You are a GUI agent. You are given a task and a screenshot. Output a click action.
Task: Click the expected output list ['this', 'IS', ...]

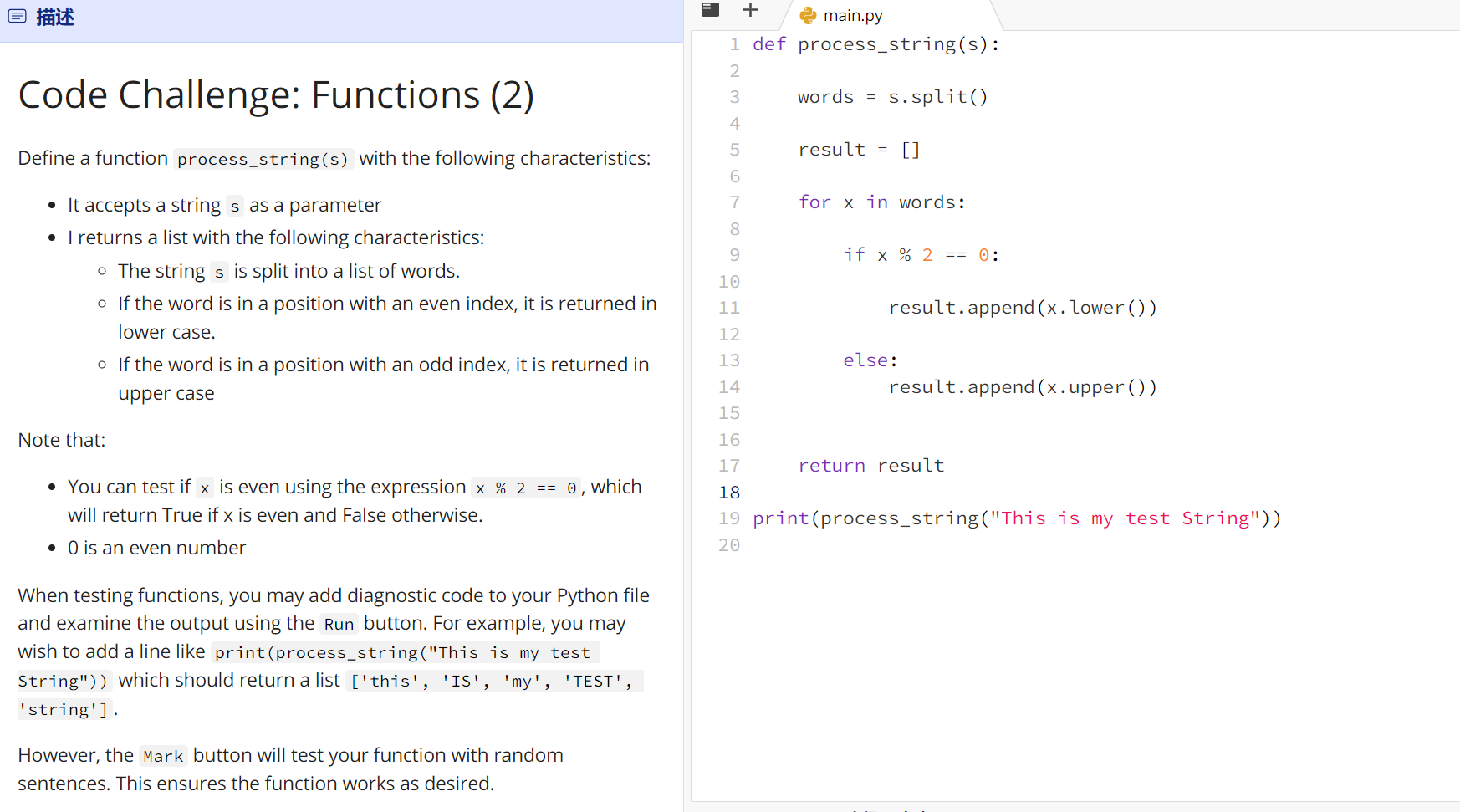330,695
